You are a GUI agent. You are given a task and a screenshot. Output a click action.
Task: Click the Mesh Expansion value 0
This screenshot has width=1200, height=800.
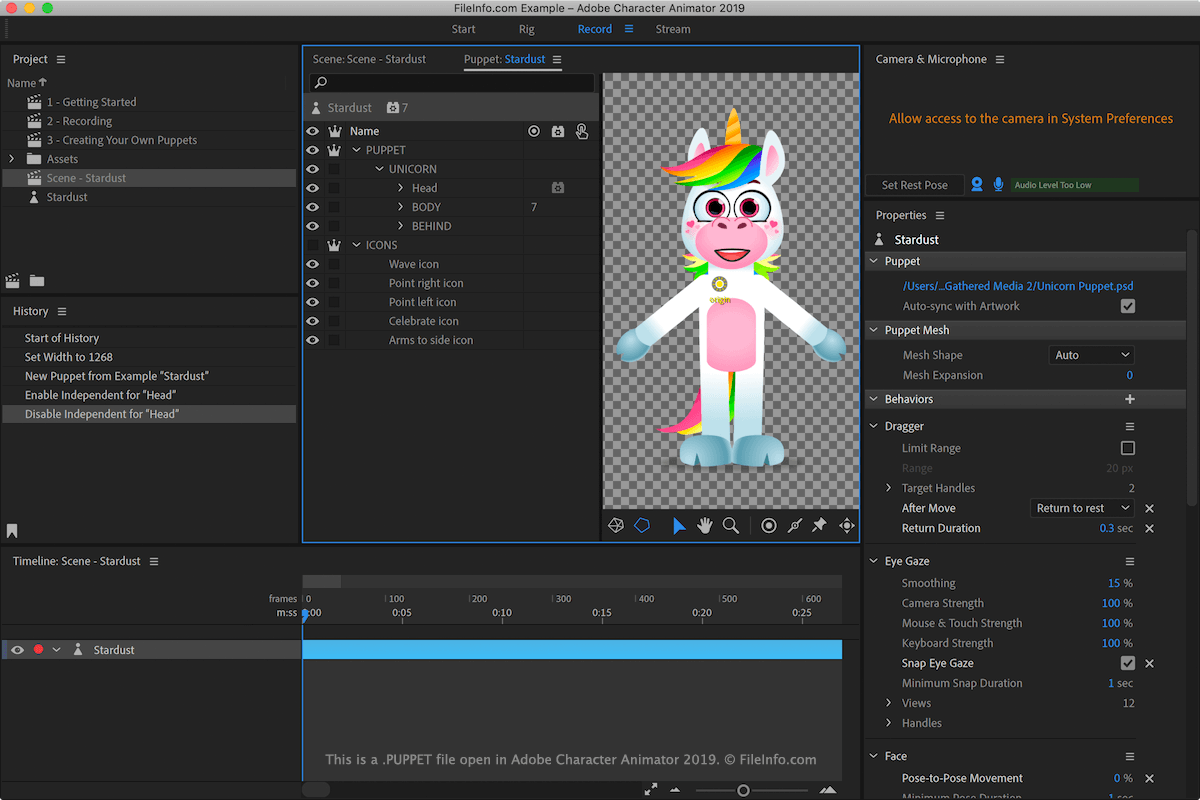click(x=1130, y=375)
